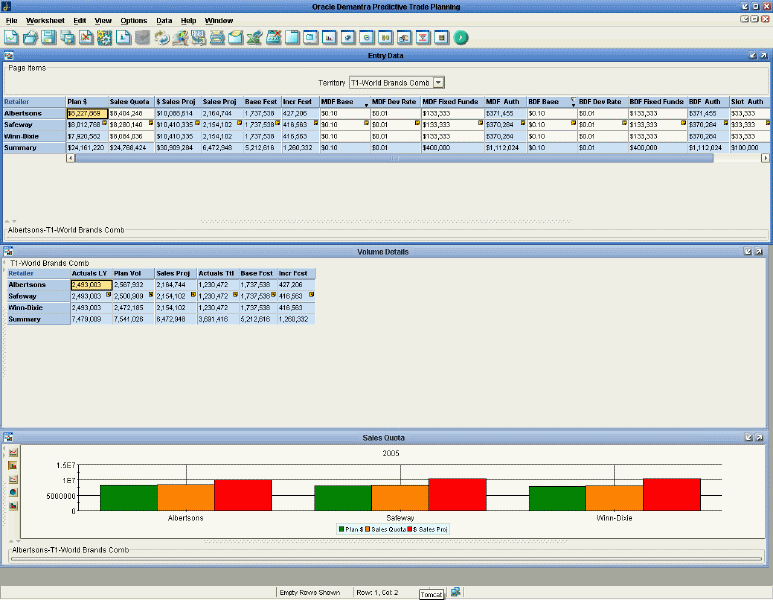Click the green round play button
This screenshot has width=773, height=600.
tap(461, 37)
